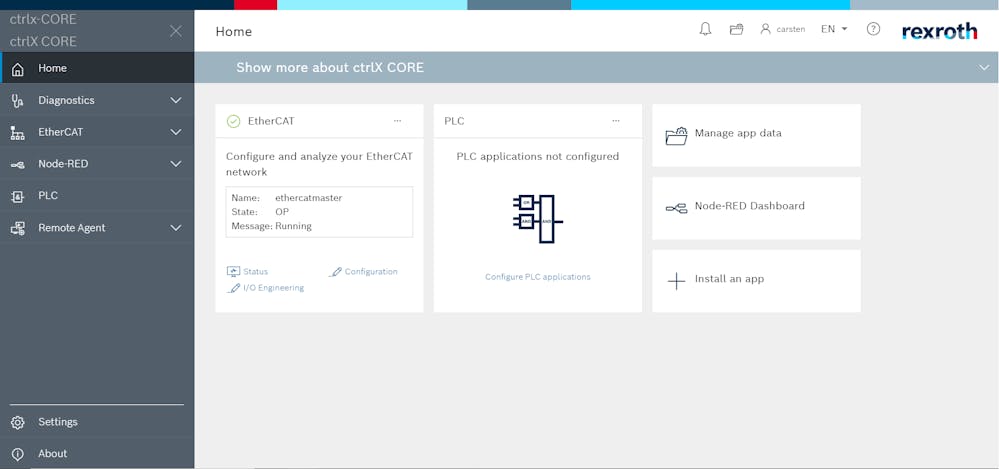Click the PLC icon in sidebar
This screenshot has height=469, width=999.
point(18,196)
